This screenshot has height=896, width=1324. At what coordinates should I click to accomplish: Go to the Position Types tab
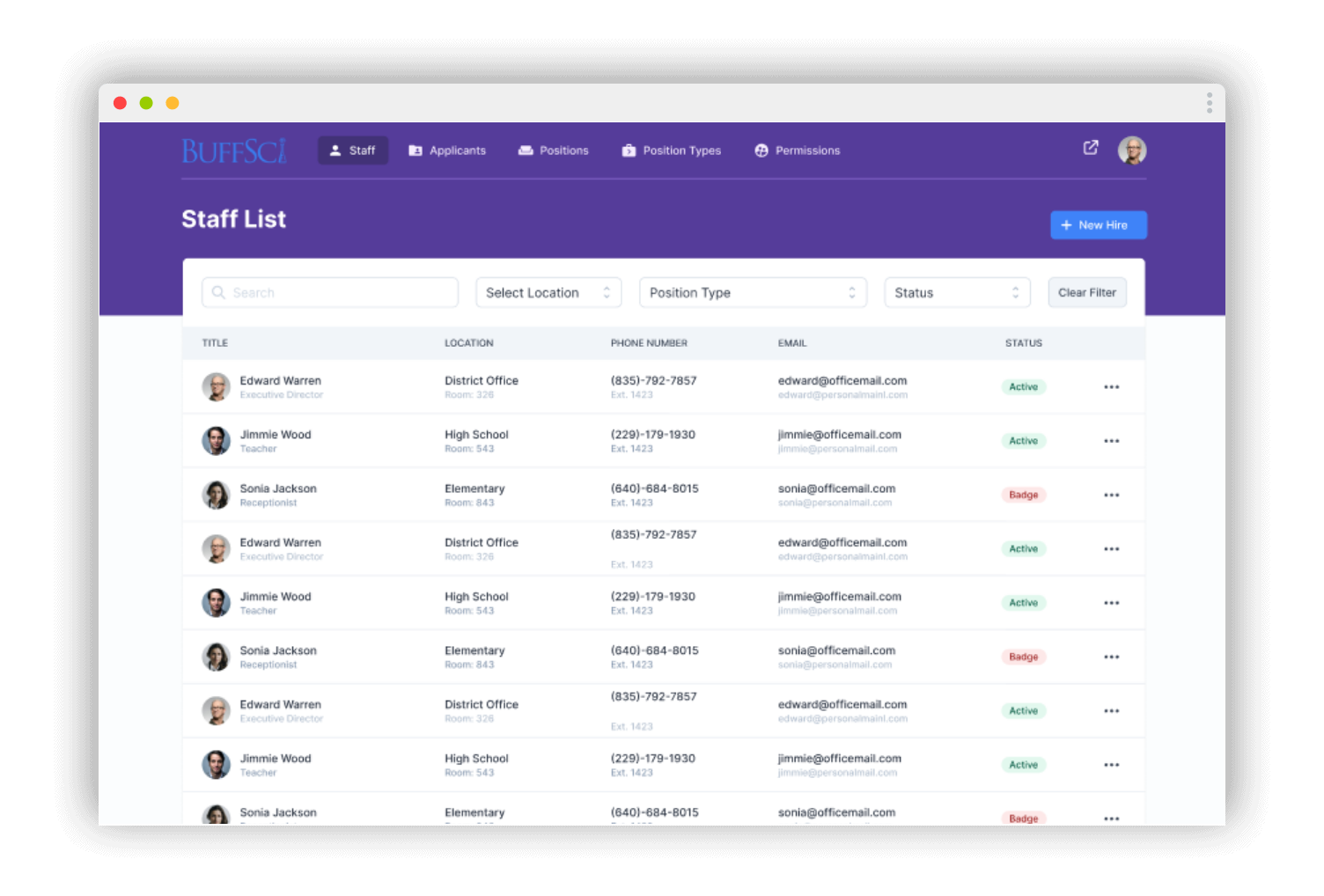[671, 151]
